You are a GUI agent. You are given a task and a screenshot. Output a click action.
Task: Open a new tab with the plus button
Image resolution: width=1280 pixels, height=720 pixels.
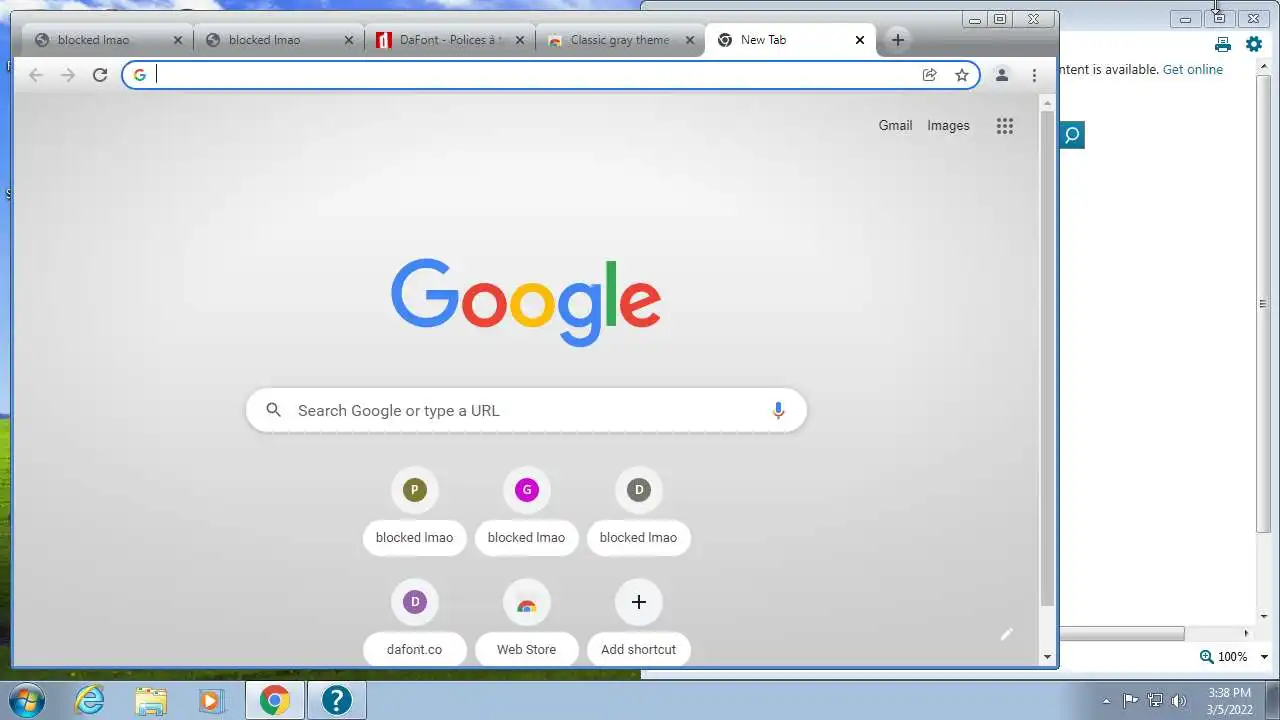898,40
